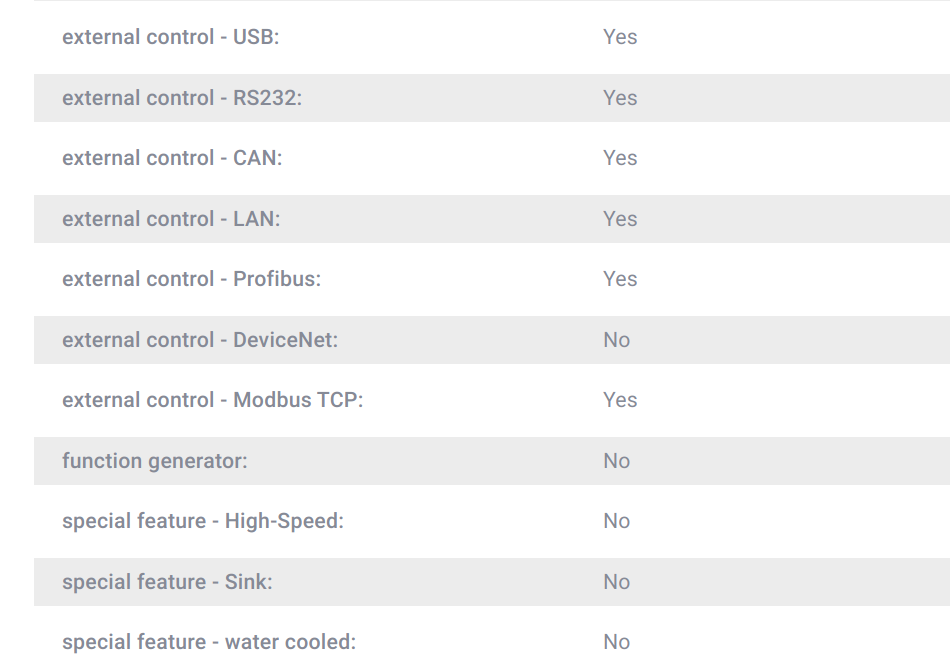The height and width of the screenshot is (672, 950).
Task: Select the No value for DeviceNet
Action: coord(616,340)
